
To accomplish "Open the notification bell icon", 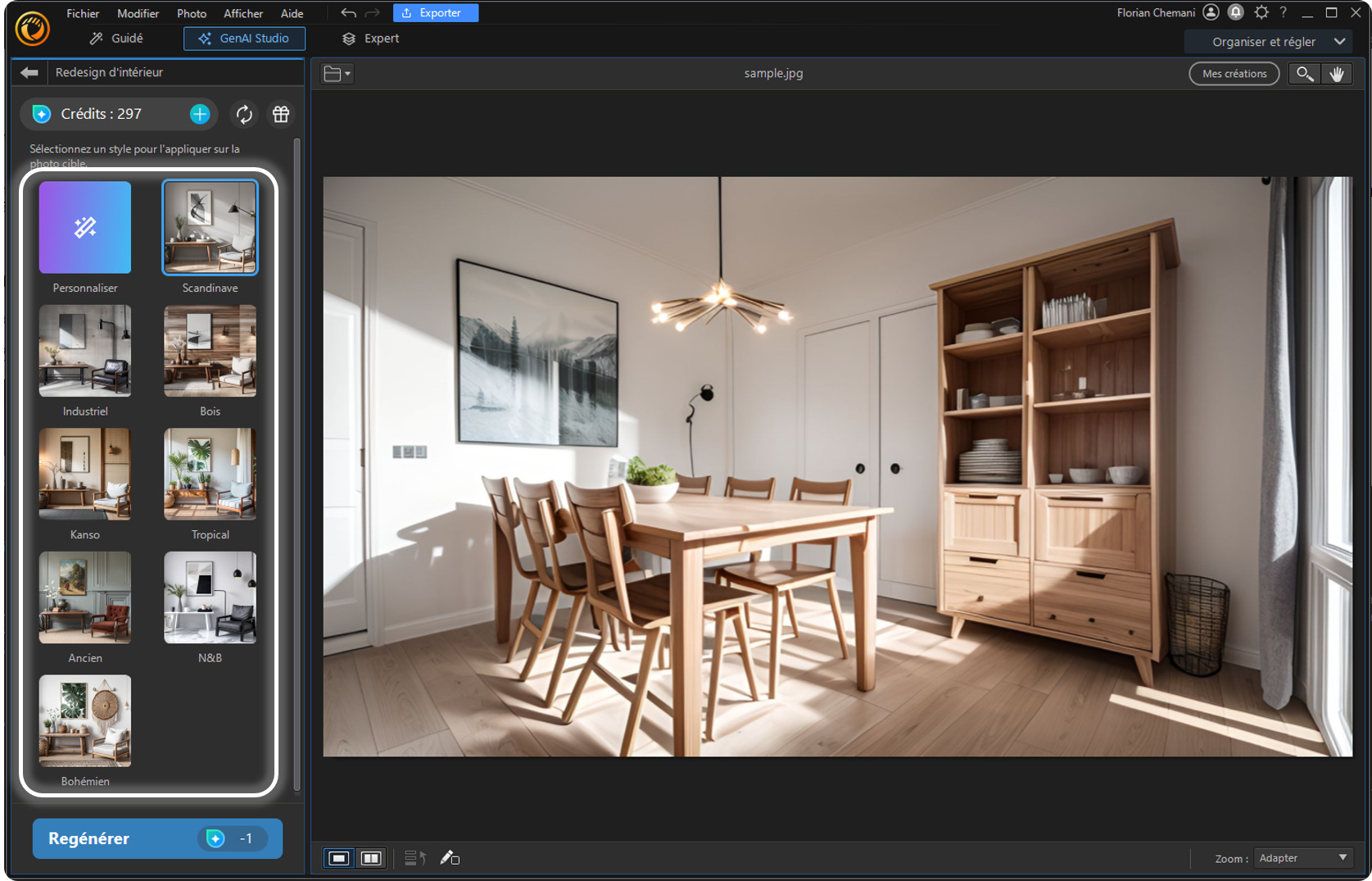I will coord(1235,12).
